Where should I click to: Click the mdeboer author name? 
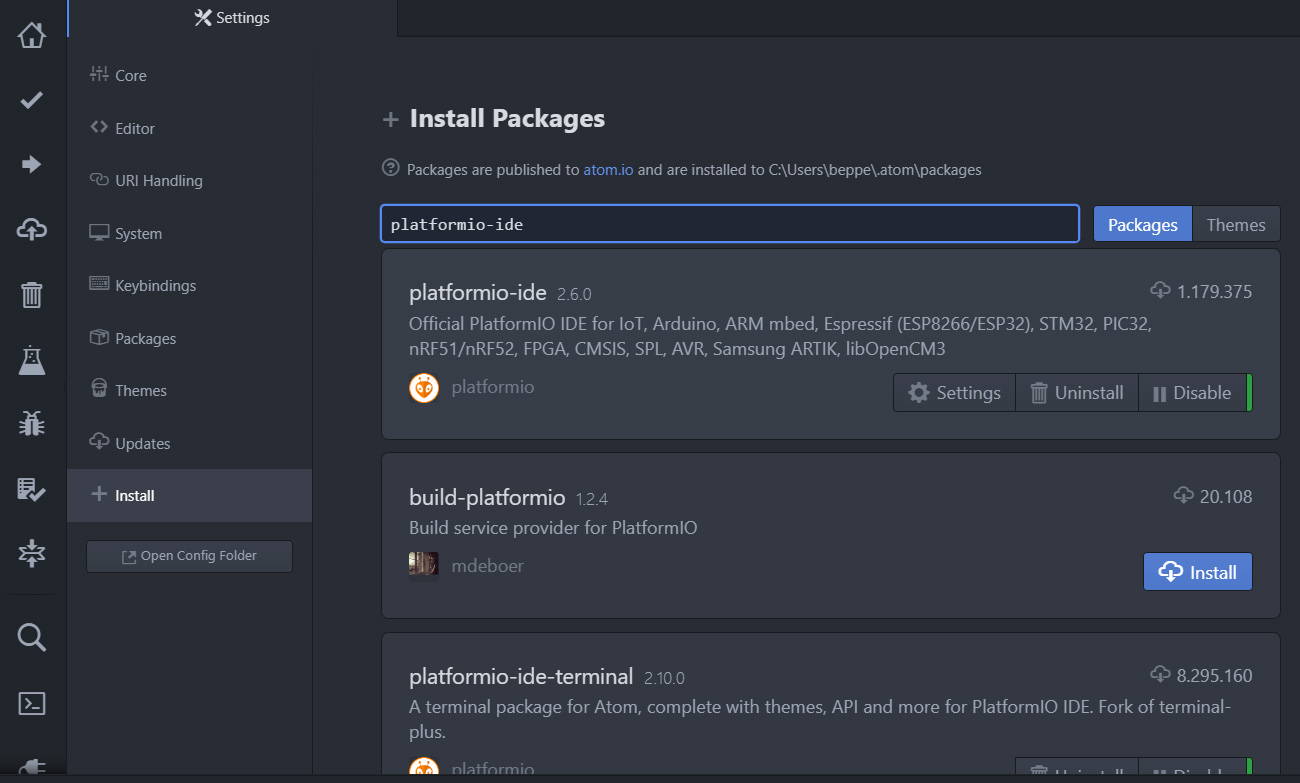(488, 566)
